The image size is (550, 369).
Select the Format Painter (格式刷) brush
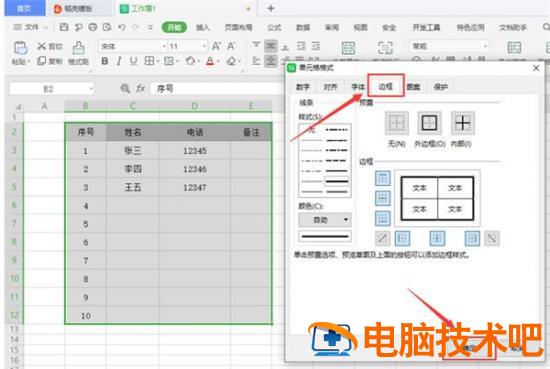78,48
